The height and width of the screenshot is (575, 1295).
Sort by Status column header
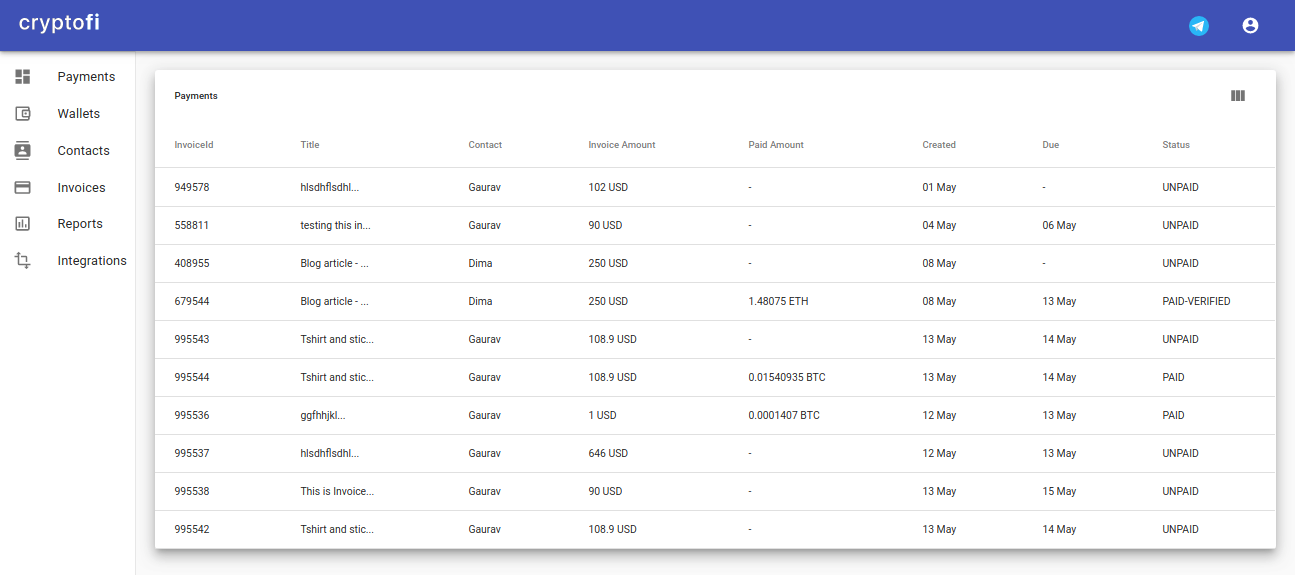(x=1176, y=145)
